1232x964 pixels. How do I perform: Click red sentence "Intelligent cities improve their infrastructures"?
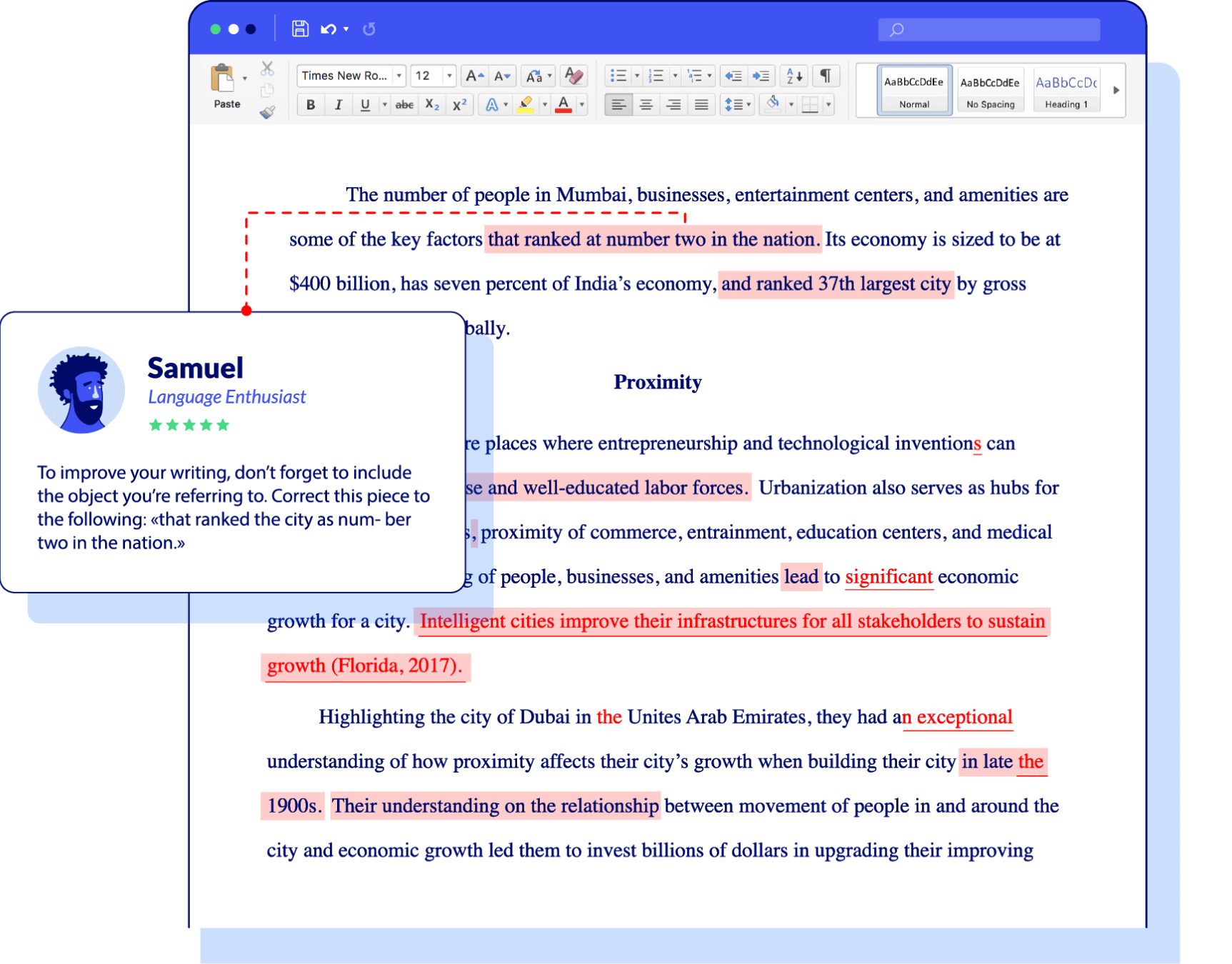[609, 621]
